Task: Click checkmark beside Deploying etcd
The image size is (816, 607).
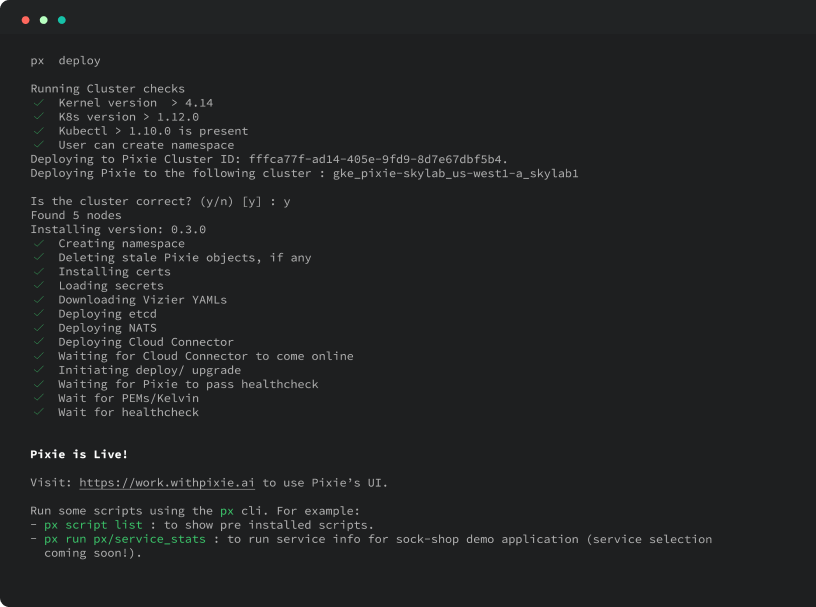Action: [x=38, y=314]
